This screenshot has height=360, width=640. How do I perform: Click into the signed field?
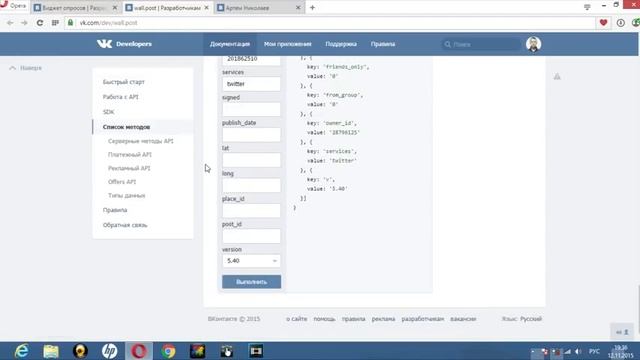pos(251,109)
